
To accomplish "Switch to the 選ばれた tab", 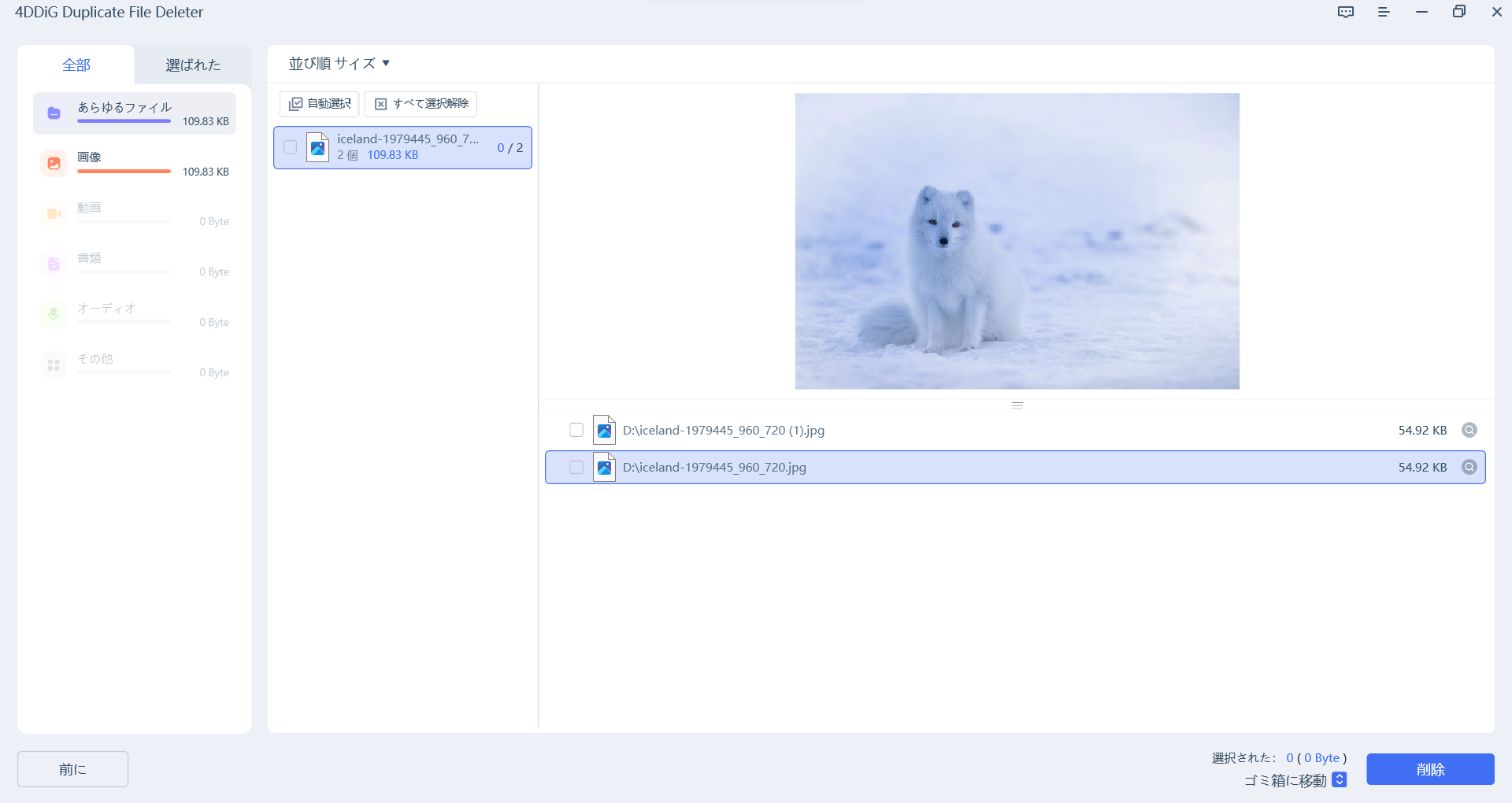I will coord(193,65).
